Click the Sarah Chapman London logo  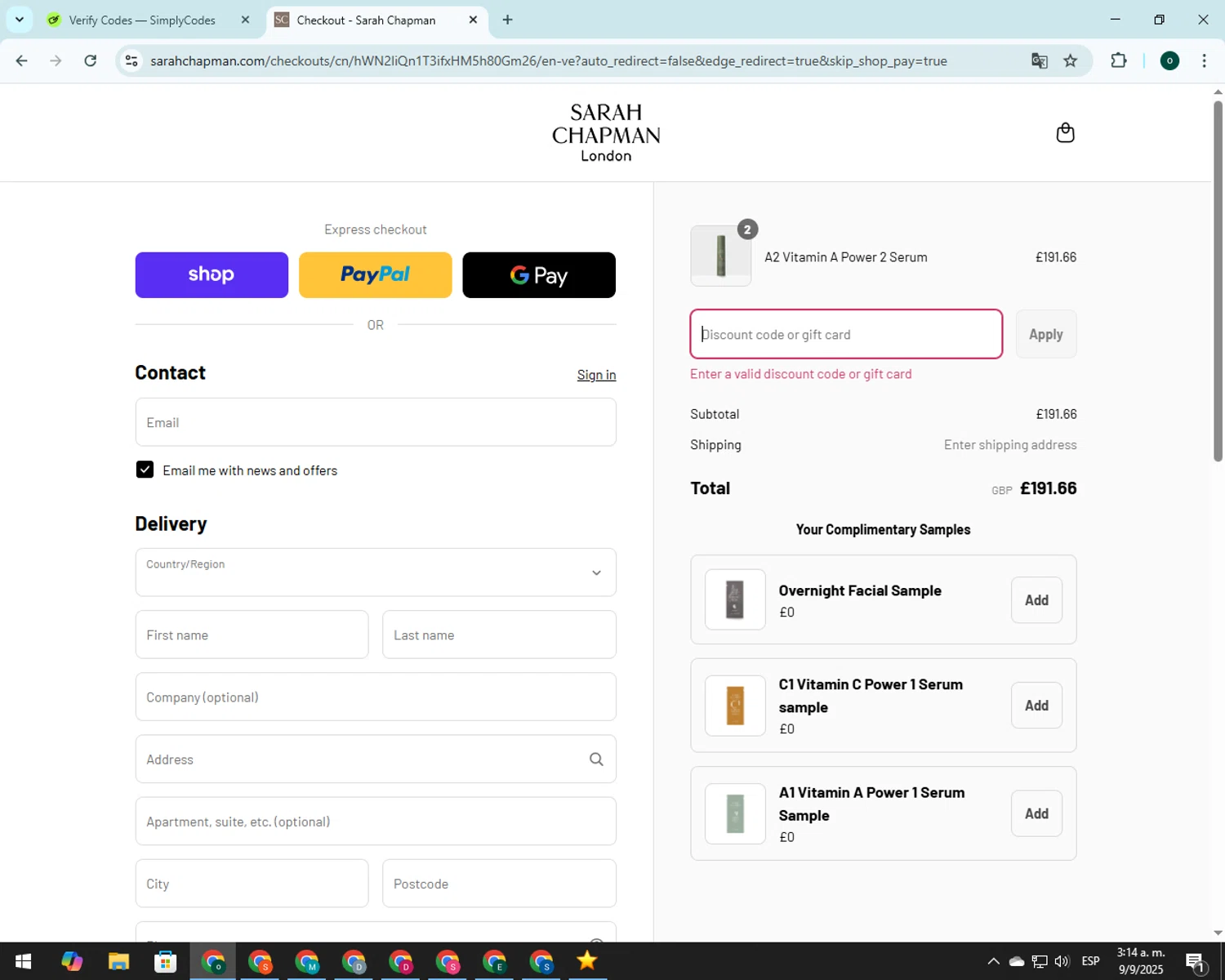pyautogui.click(x=606, y=132)
